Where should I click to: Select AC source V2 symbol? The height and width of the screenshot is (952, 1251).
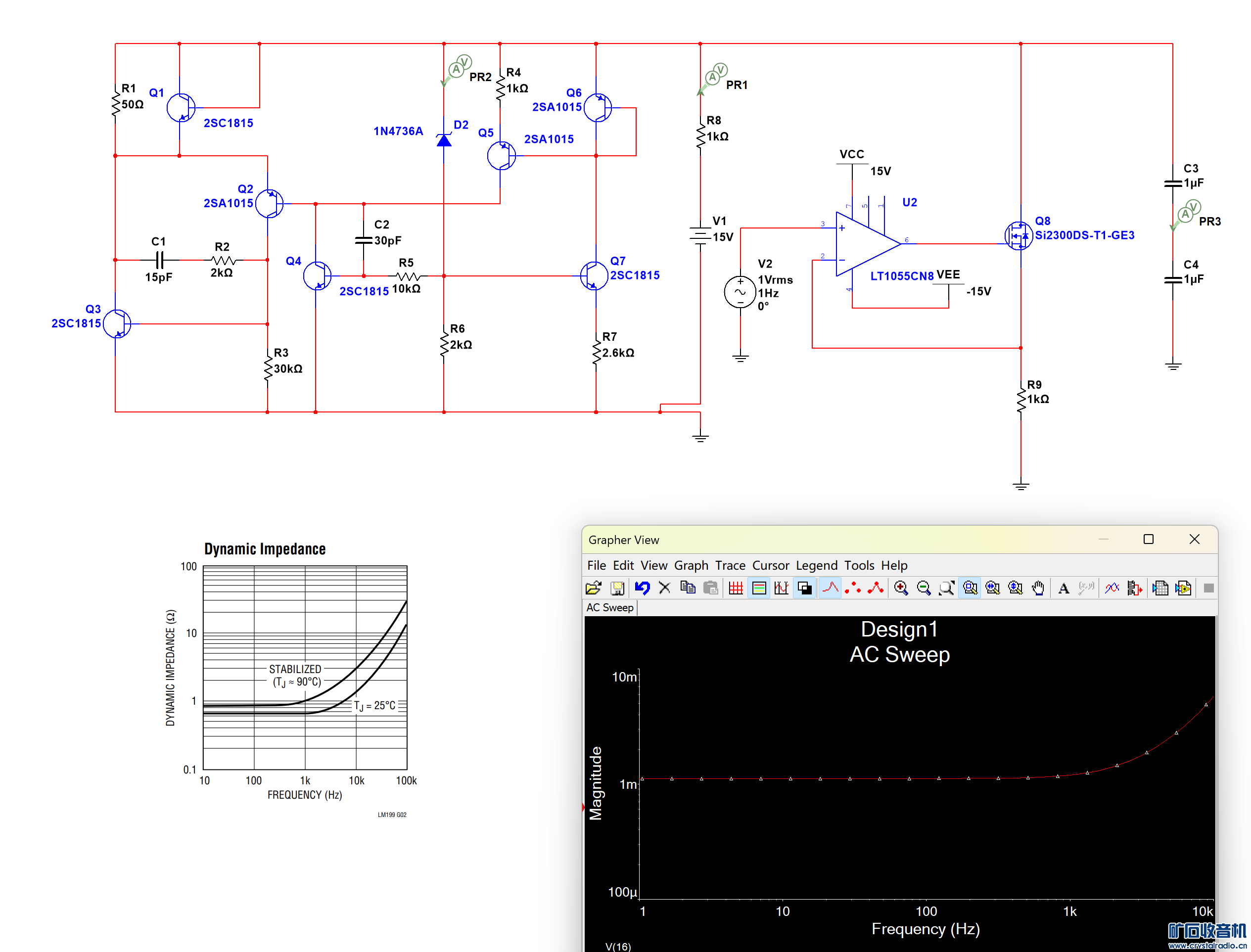click(x=740, y=292)
